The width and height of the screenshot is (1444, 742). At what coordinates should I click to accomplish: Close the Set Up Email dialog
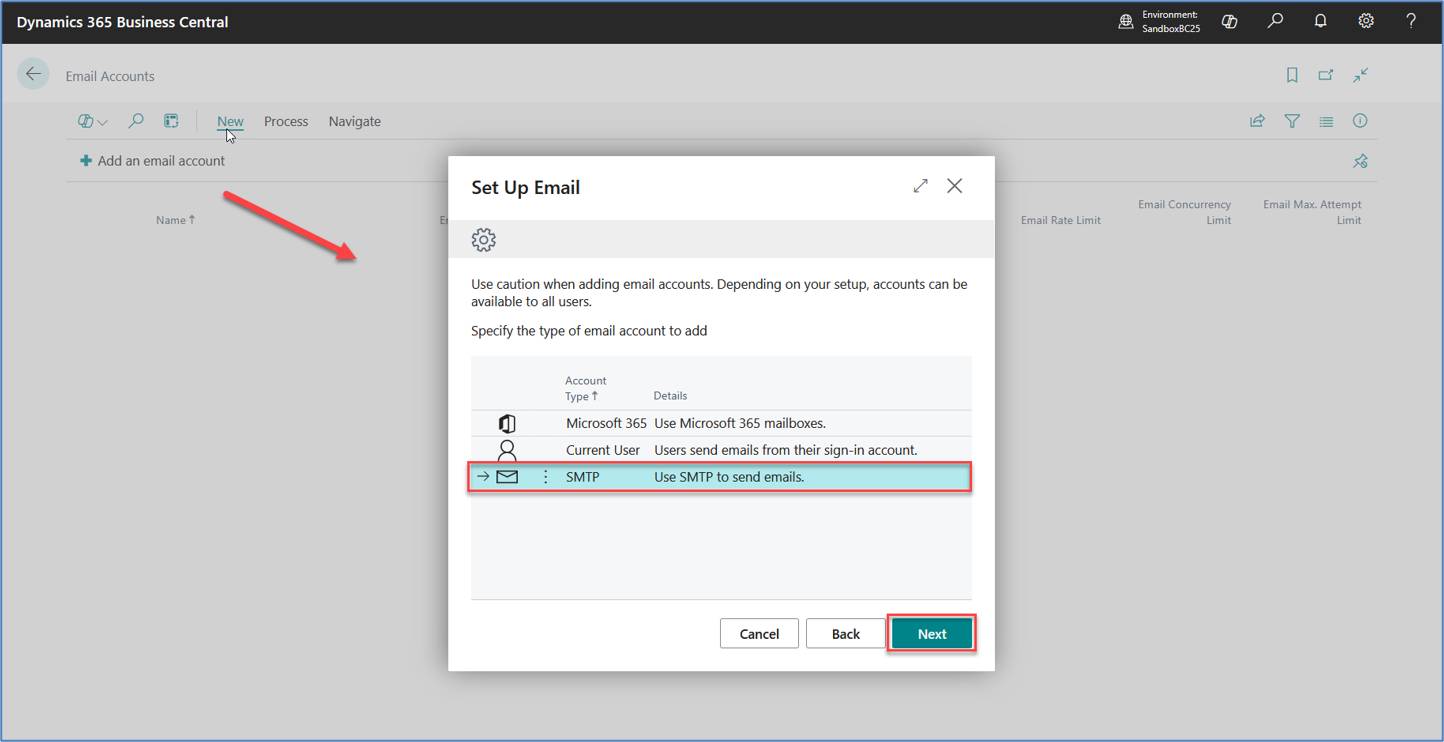[x=955, y=186]
